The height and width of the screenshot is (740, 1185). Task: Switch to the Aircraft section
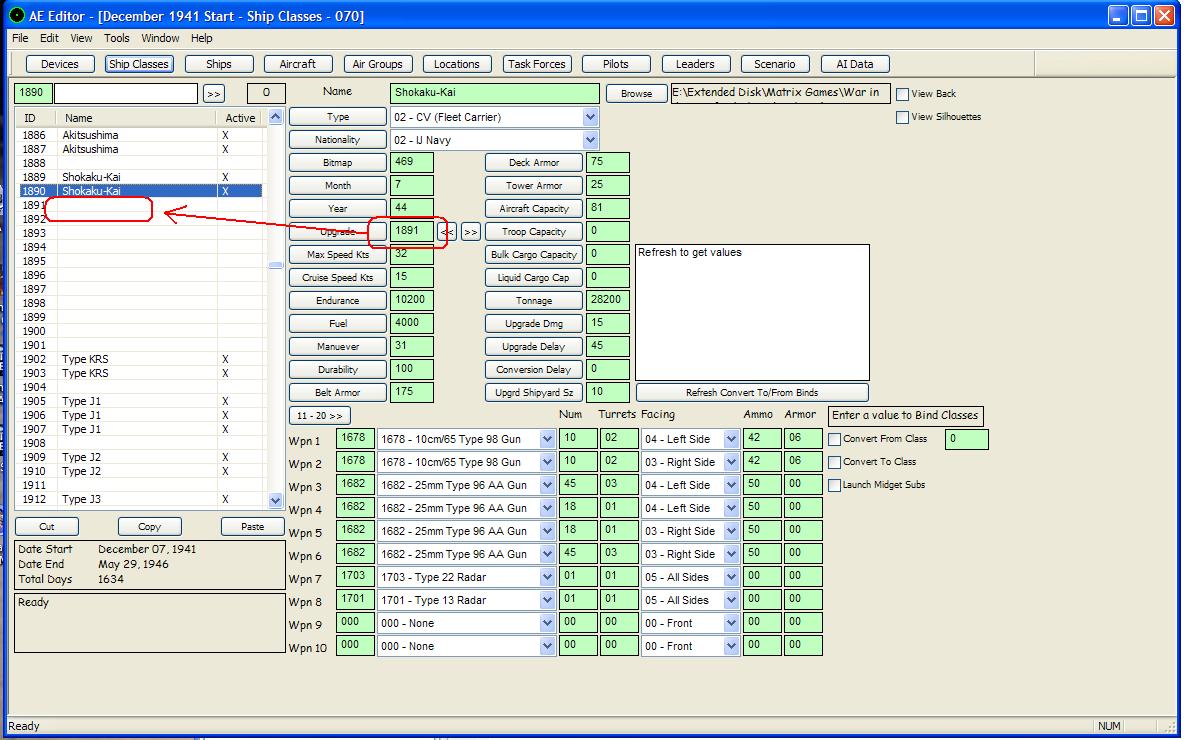pyautogui.click(x=297, y=64)
